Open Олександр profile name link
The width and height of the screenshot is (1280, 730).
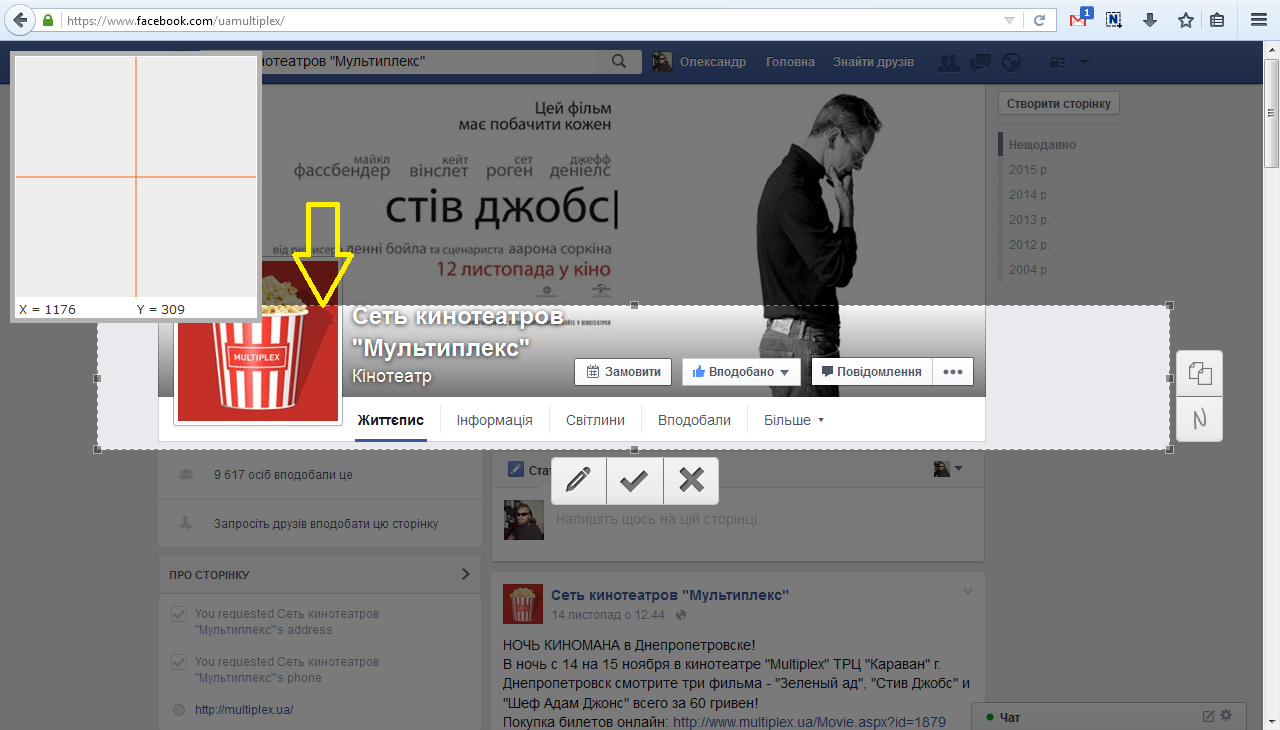[x=713, y=62]
